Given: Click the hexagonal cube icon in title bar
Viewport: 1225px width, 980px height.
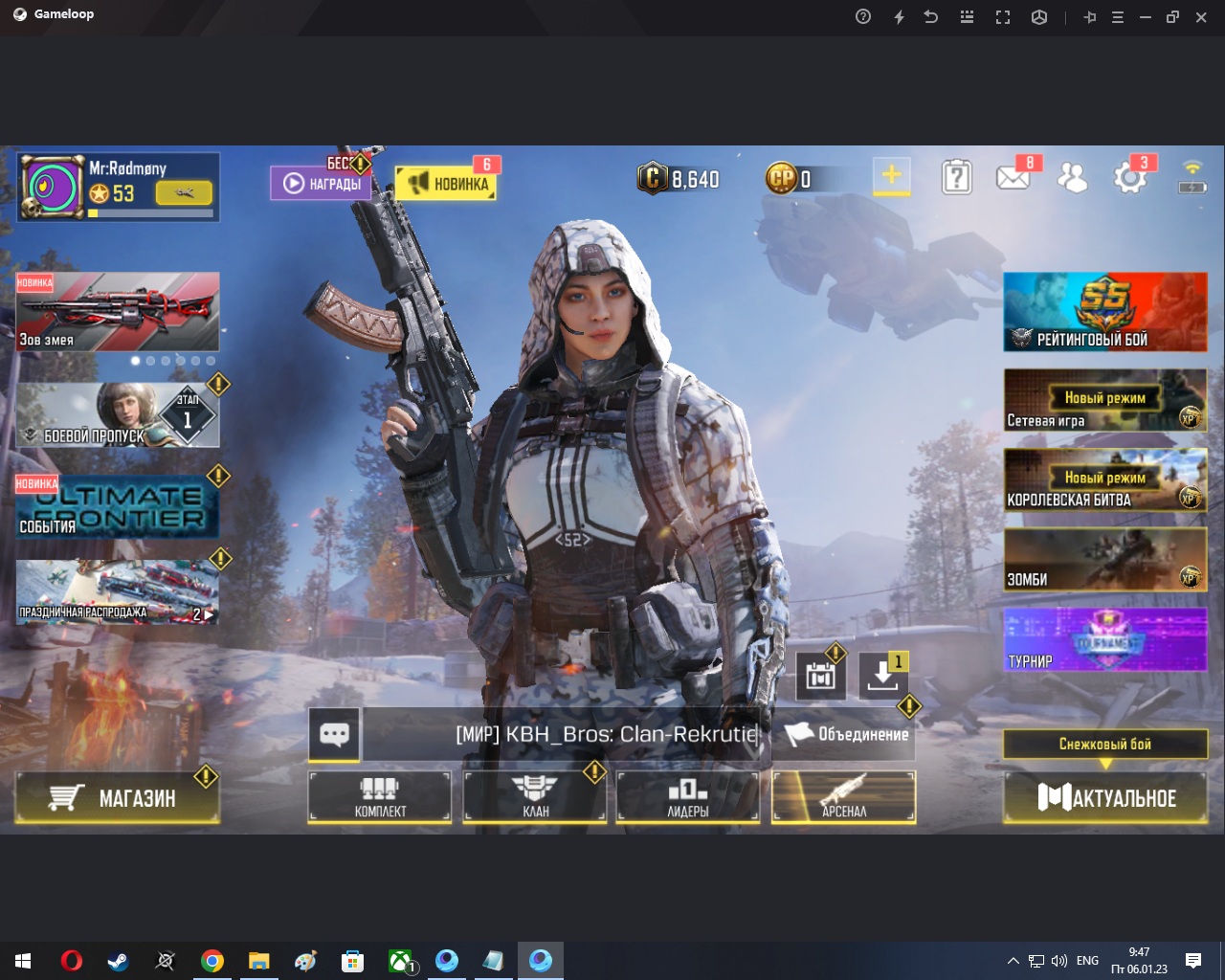Looking at the screenshot, I should [1039, 16].
